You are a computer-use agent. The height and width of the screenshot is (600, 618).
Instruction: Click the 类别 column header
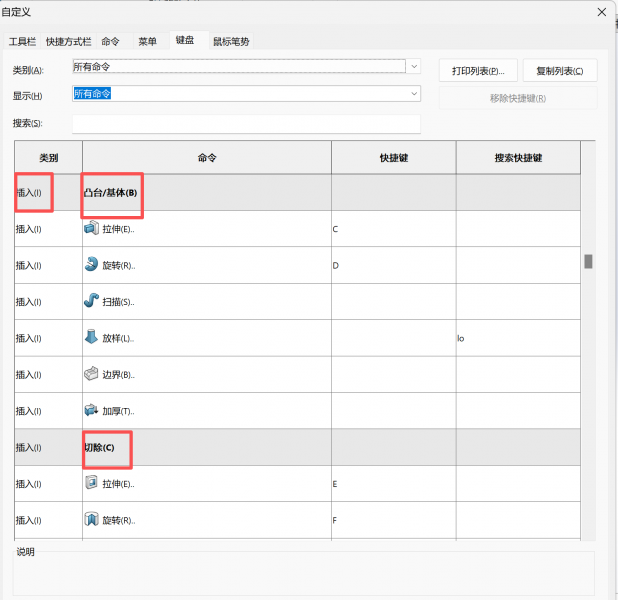pos(48,158)
